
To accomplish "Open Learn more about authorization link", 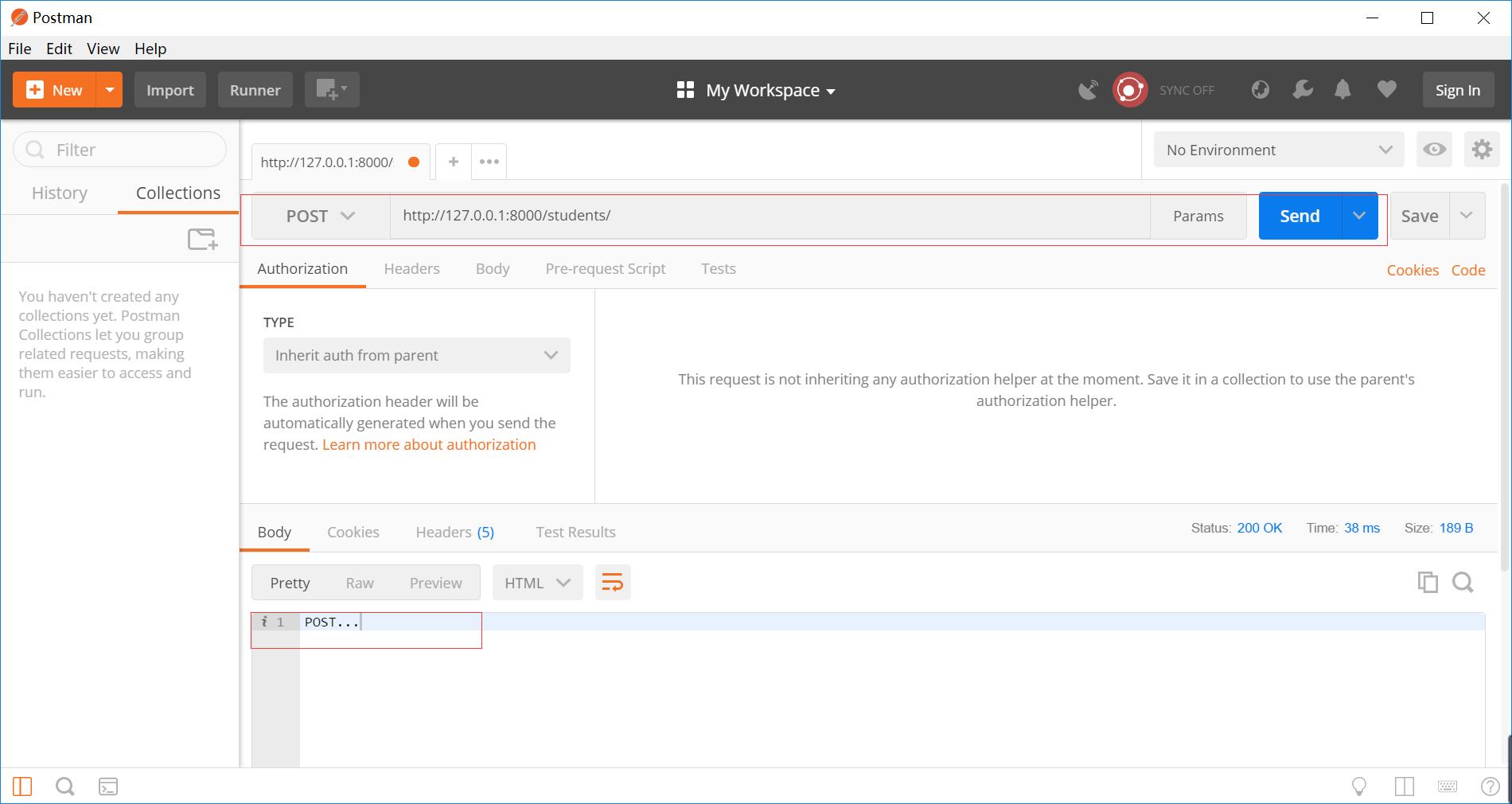I will coord(429,444).
